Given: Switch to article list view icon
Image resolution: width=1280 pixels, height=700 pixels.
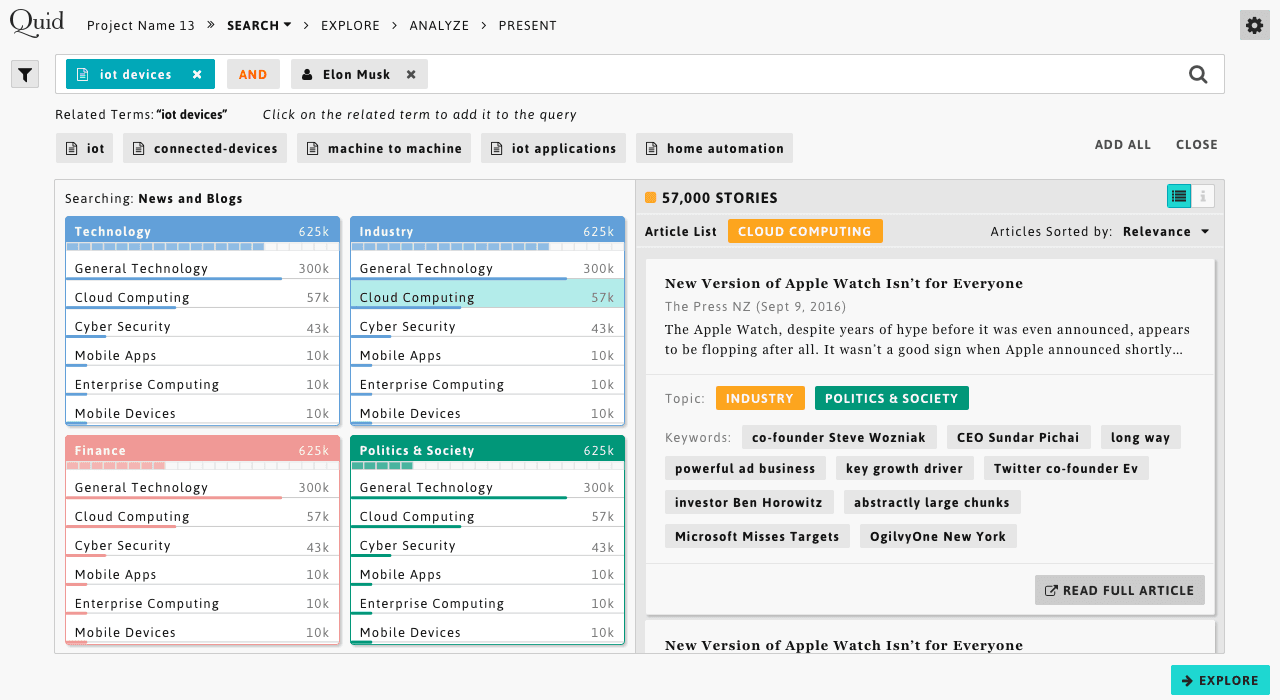Looking at the screenshot, I should pyautogui.click(x=1179, y=196).
